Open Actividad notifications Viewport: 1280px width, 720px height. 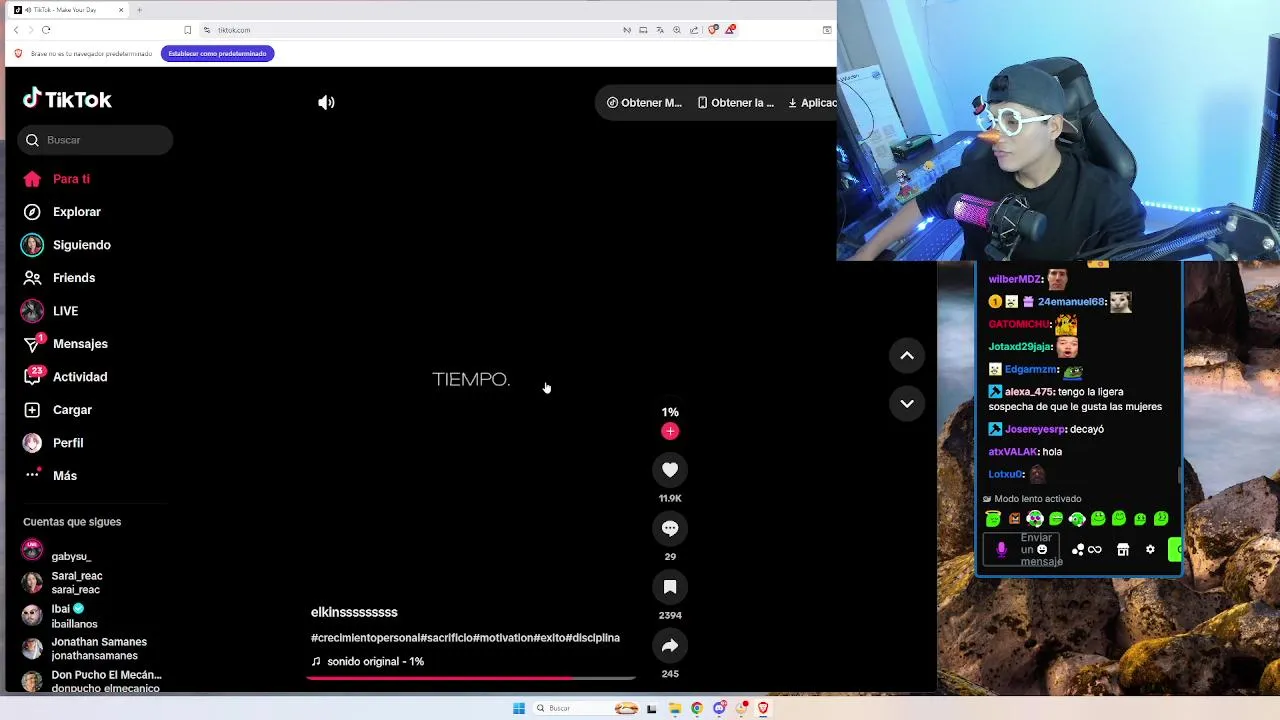(65, 377)
